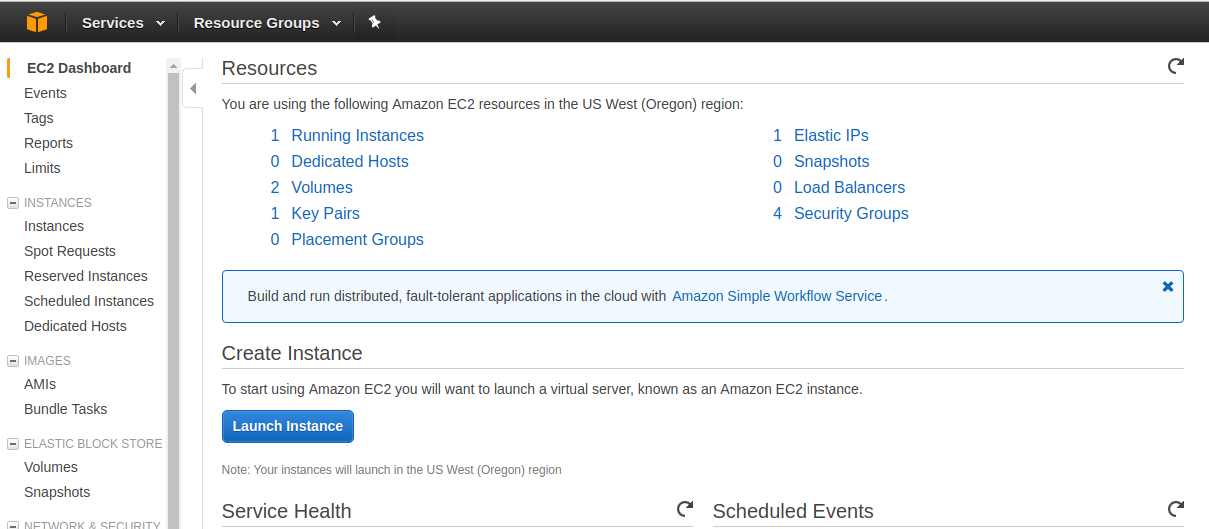Open the Load Balancers resource link
1209x529 pixels.
(849, 187)
